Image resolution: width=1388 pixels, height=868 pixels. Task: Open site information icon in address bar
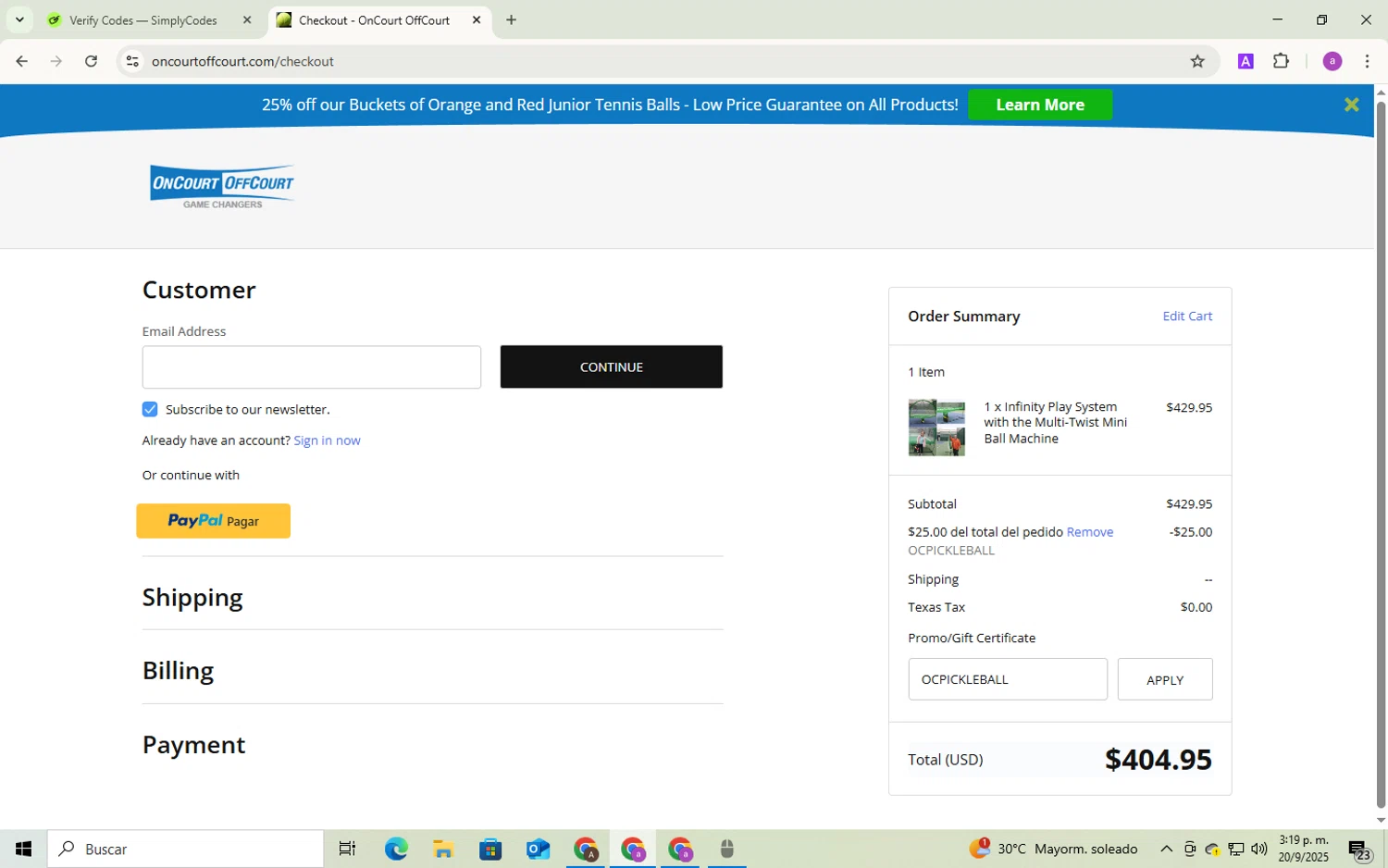(x=132, y=61)
